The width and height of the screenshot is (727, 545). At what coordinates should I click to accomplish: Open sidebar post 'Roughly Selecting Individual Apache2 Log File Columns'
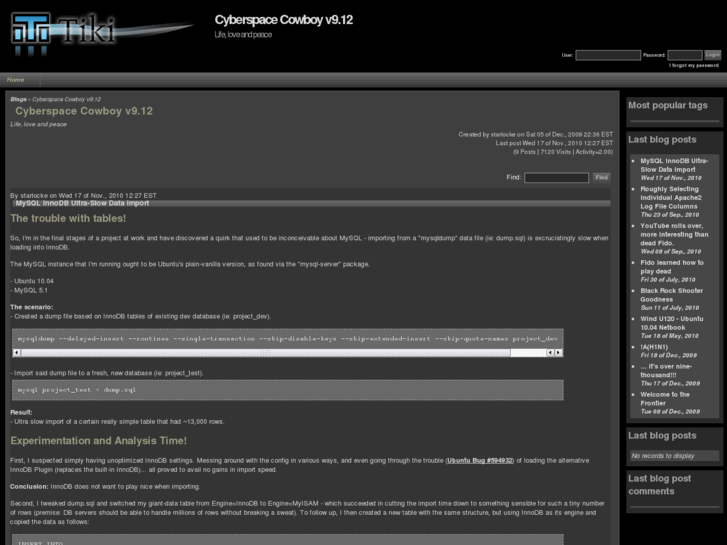click(x=671, y=198)
